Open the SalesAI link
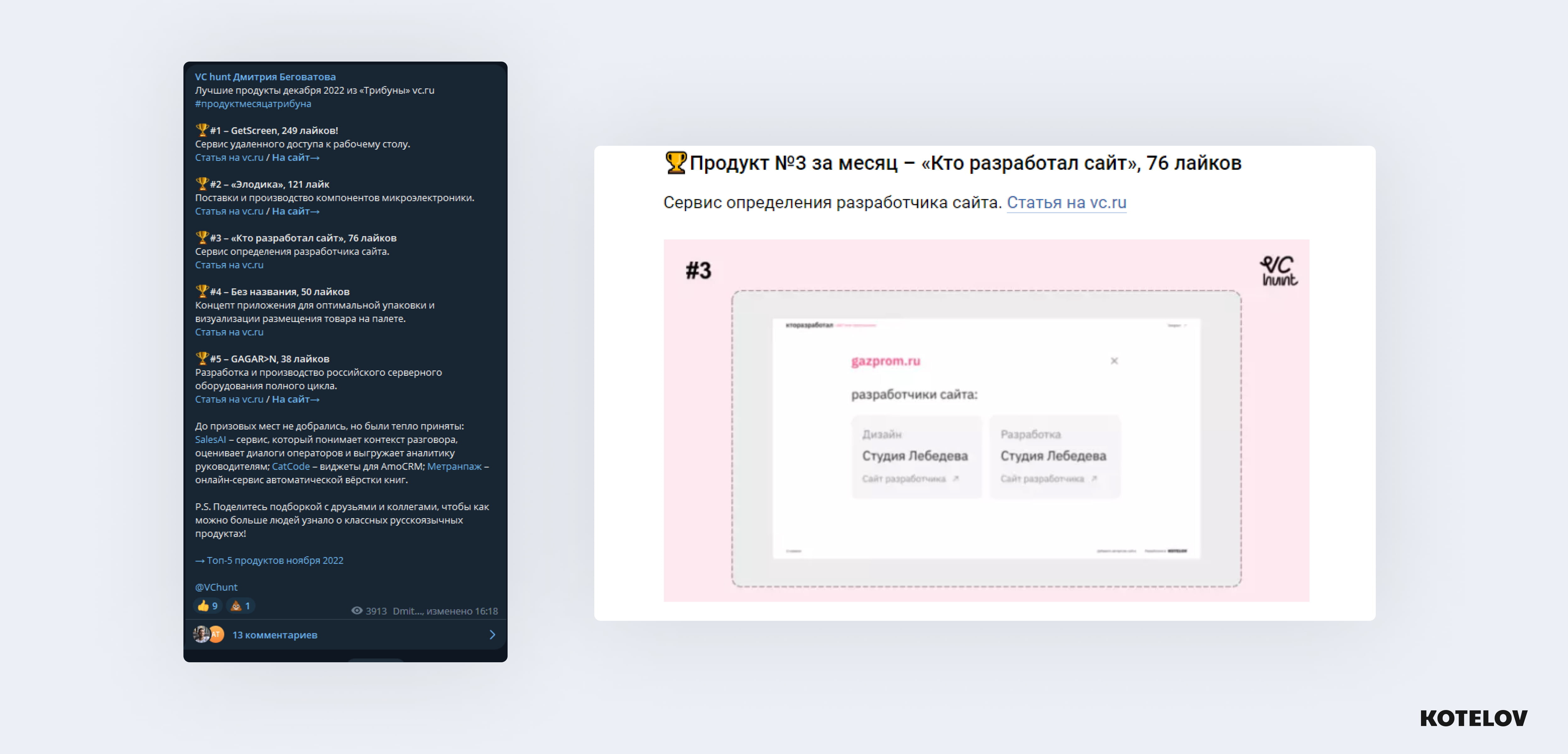 pos(210,439)
